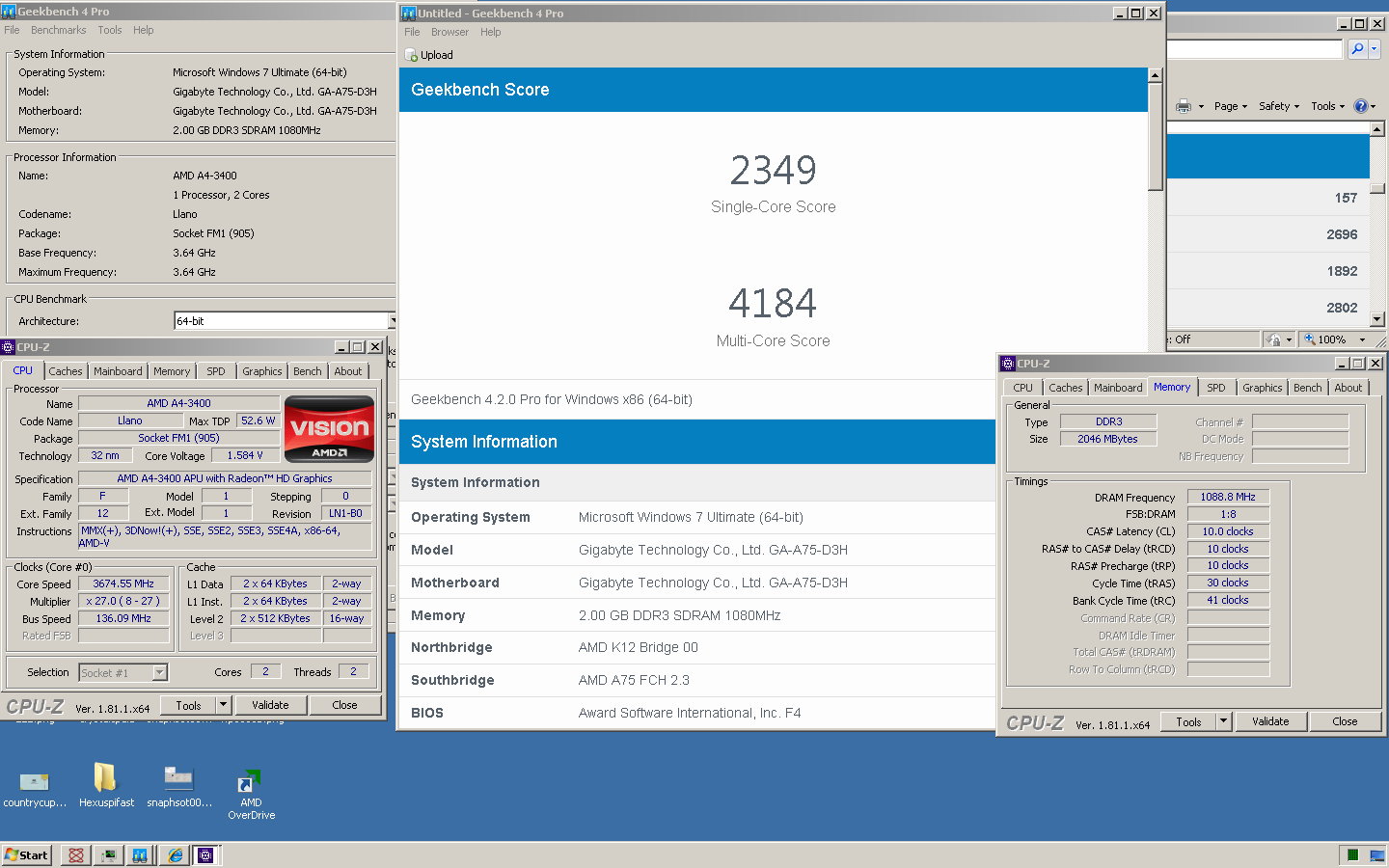Switch to the SPD tab in the right CPU-Z window
Screen dimensions: 1389x868
(1216, 388)
